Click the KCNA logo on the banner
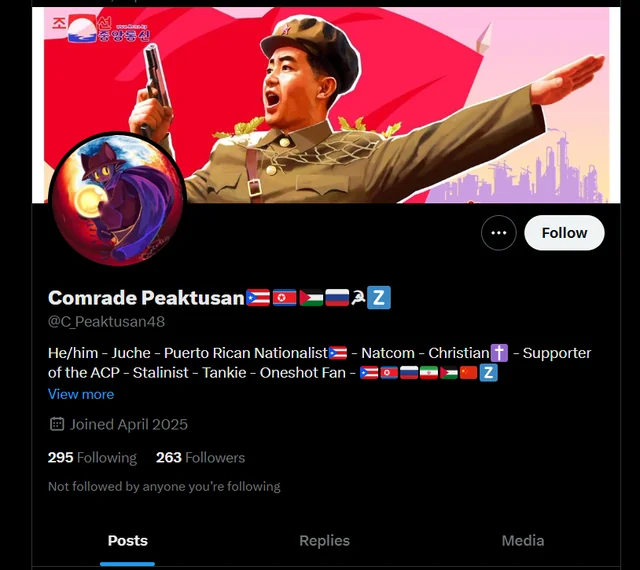This screenshot has height=570, width=640. click(x=100, y=29)
